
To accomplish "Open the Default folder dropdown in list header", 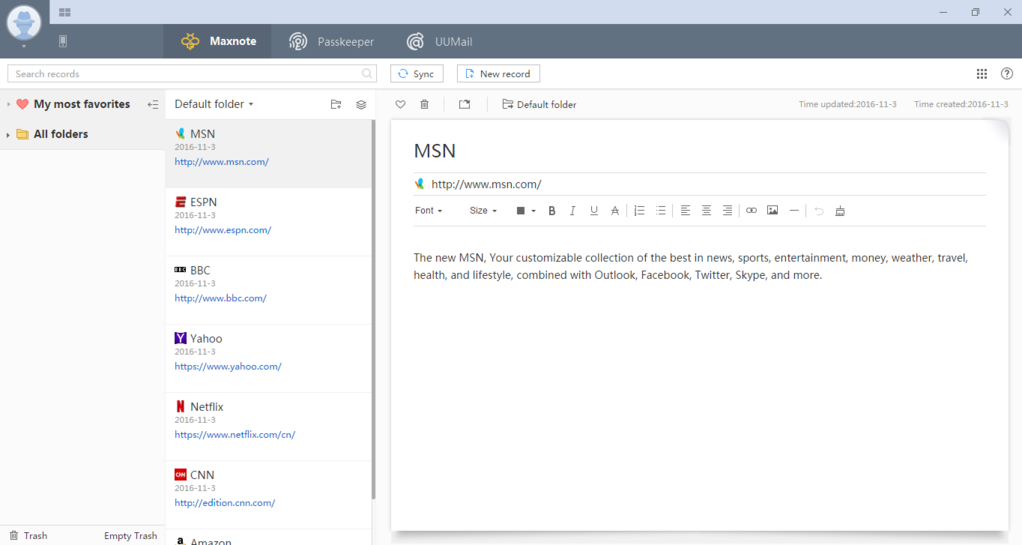I will tap(214, 104).
